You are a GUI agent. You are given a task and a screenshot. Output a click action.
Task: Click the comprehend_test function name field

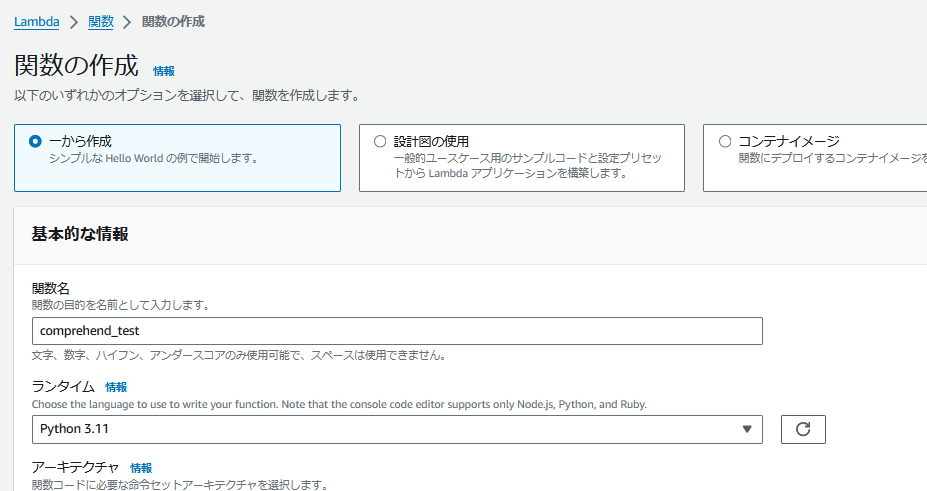pyautogui.click(x=397, y=331)
